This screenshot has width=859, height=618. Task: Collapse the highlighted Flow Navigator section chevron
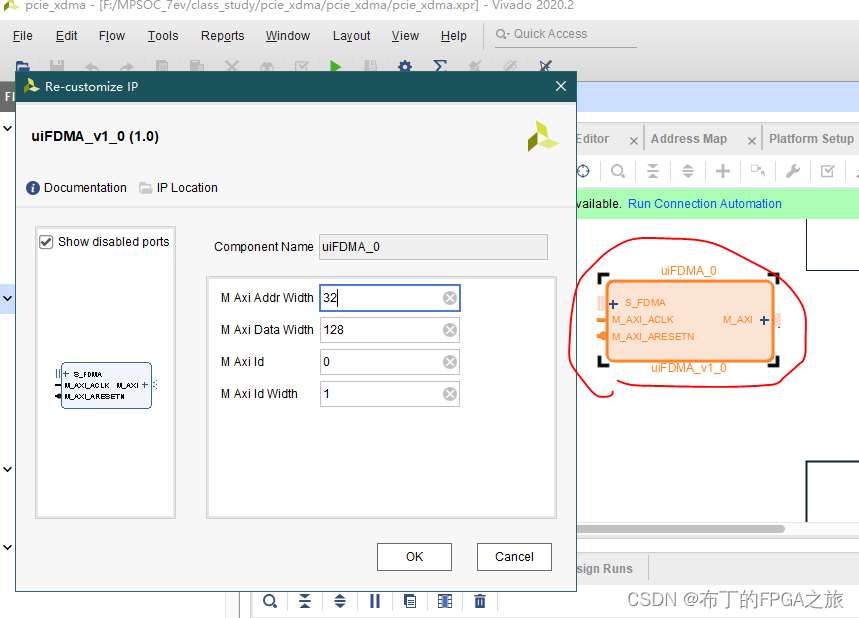click(8, 299)
